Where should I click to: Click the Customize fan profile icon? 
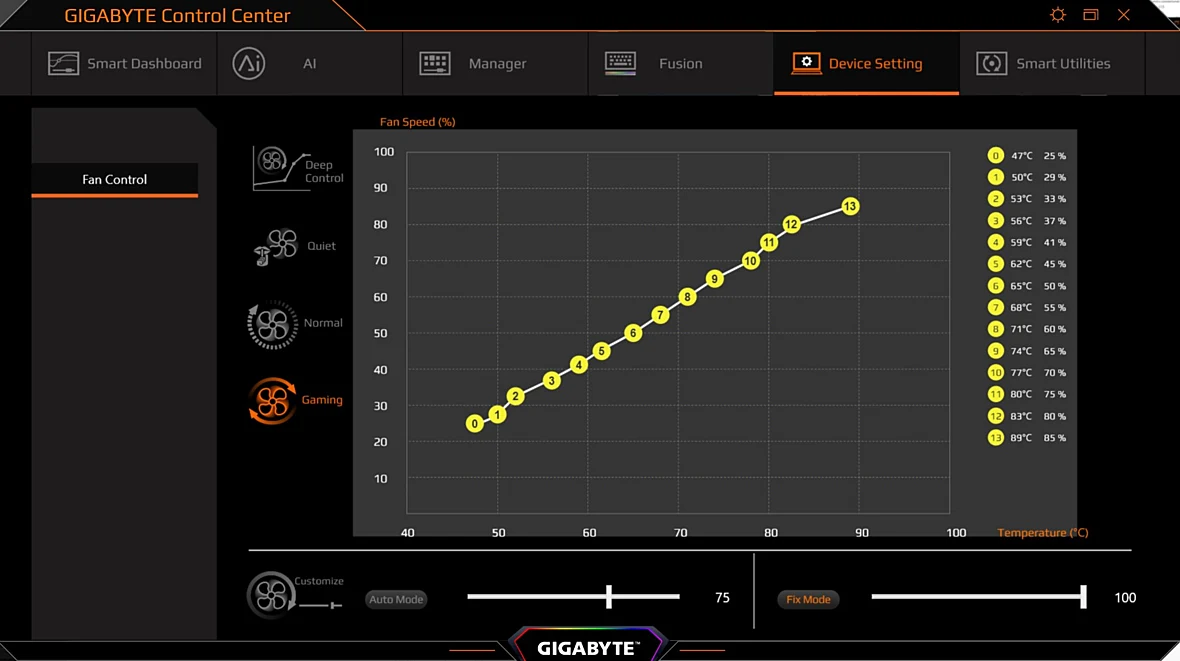(x=271, y=595)
